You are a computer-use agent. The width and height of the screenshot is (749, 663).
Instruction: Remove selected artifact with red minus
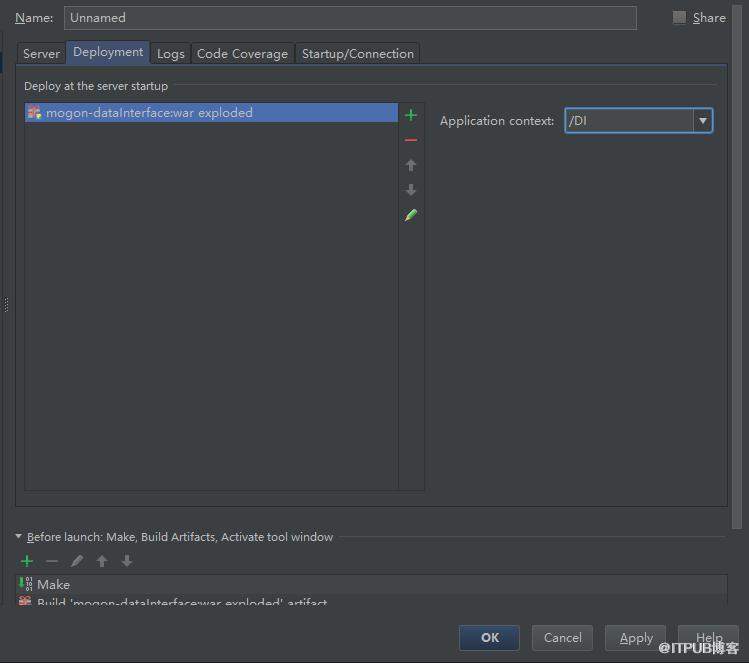[x=410, y=140]
